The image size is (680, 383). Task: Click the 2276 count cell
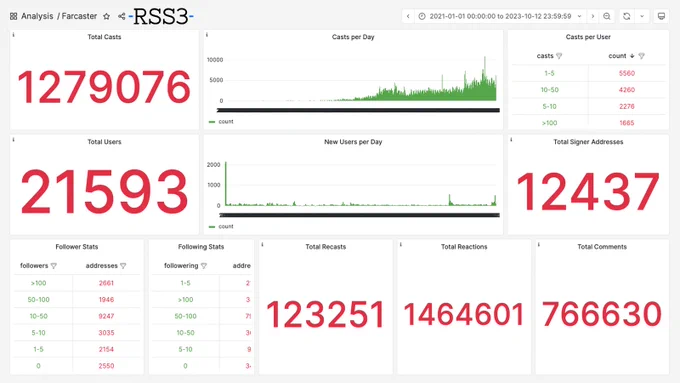tap(627, 106)
